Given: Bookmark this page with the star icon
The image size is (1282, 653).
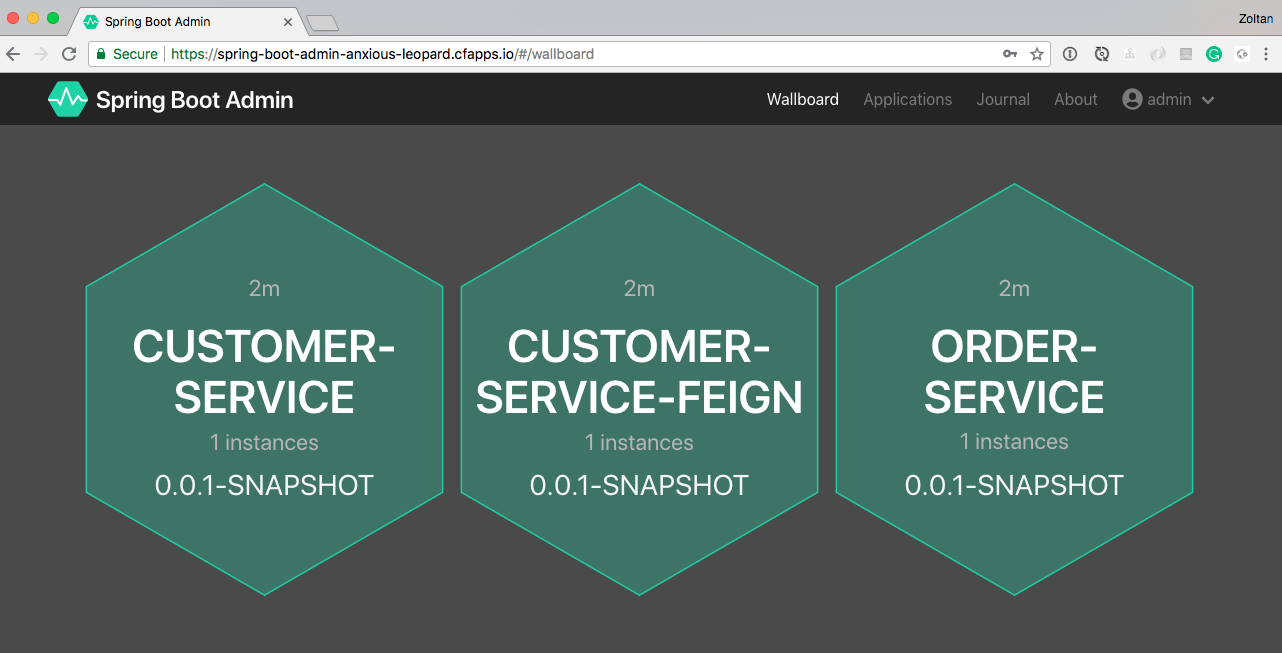Looking at the screenshot, I should click(1037, 54).
